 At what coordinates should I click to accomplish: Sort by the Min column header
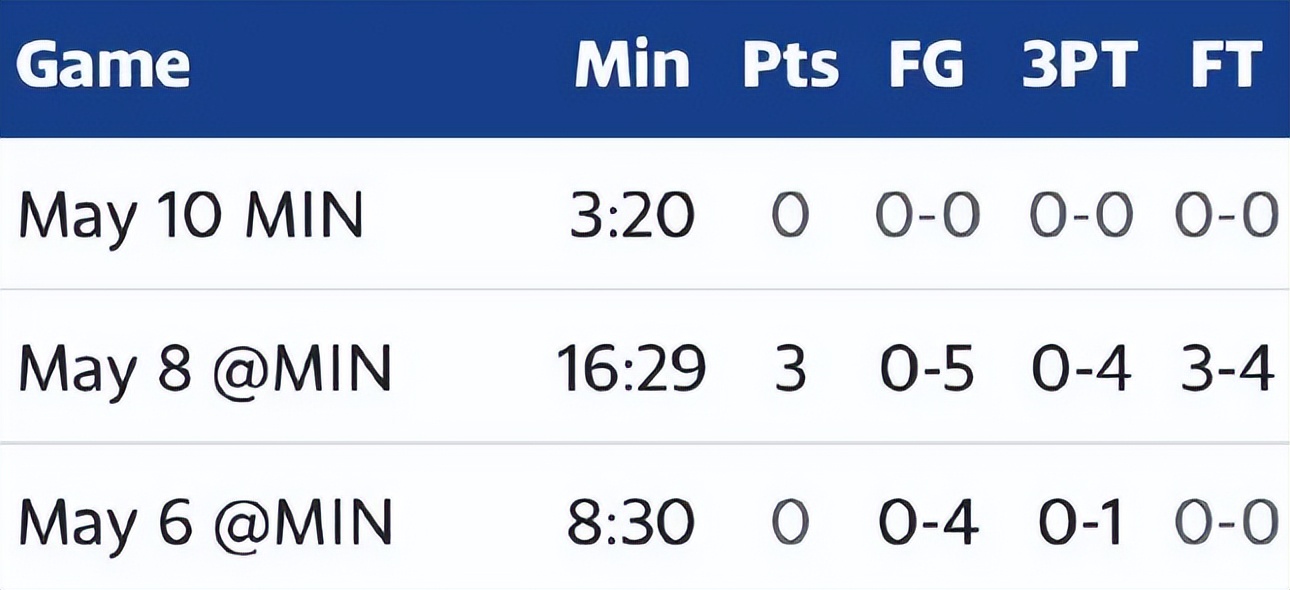[632, 65]
